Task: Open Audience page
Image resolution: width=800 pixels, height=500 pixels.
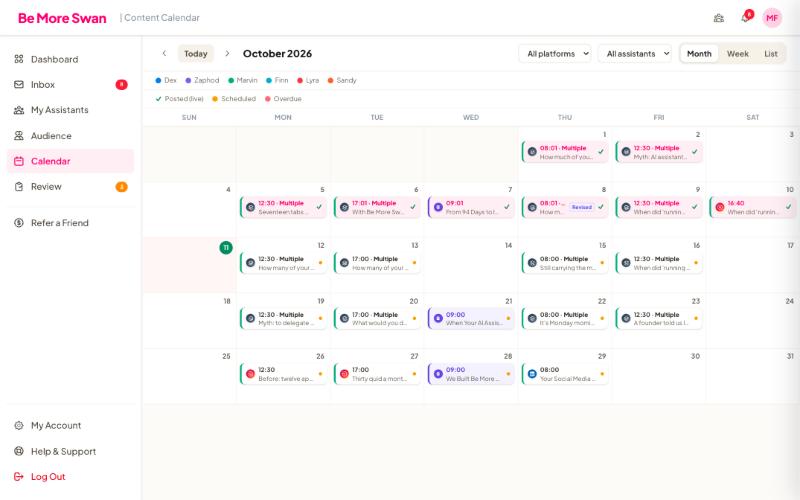Action: pyautogui.click(x=70, y=136)
